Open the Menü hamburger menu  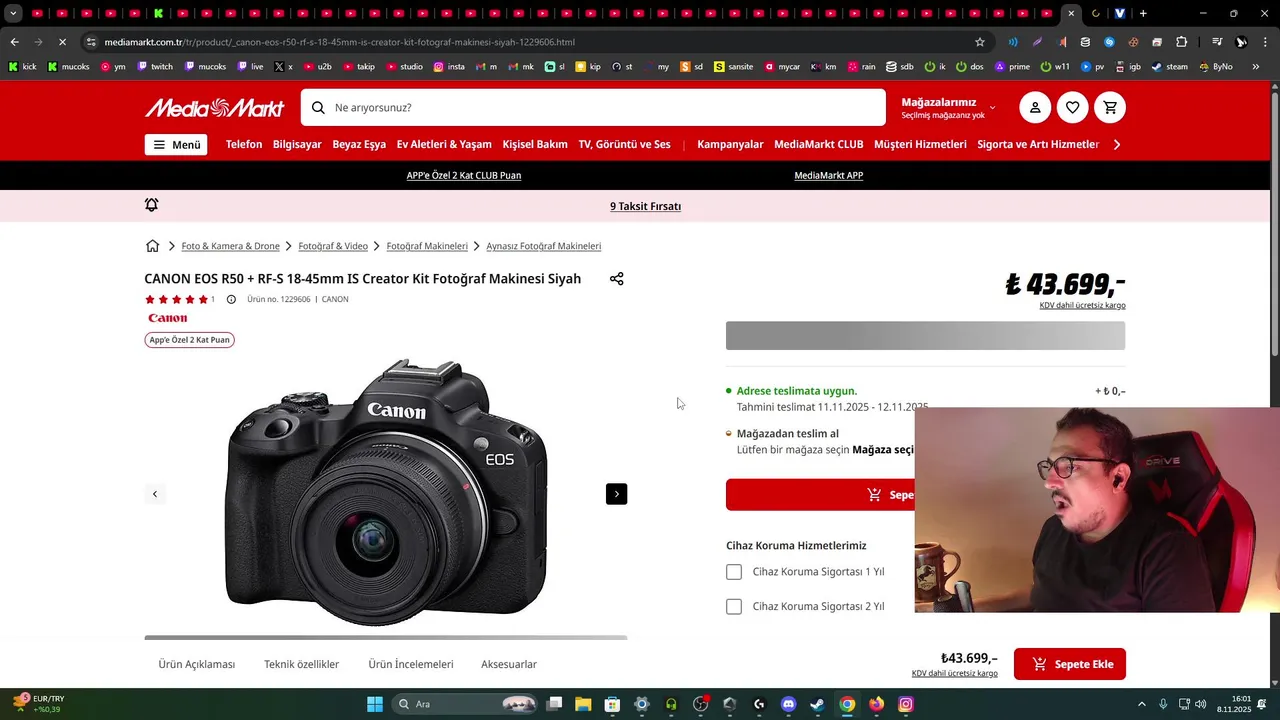176,145
